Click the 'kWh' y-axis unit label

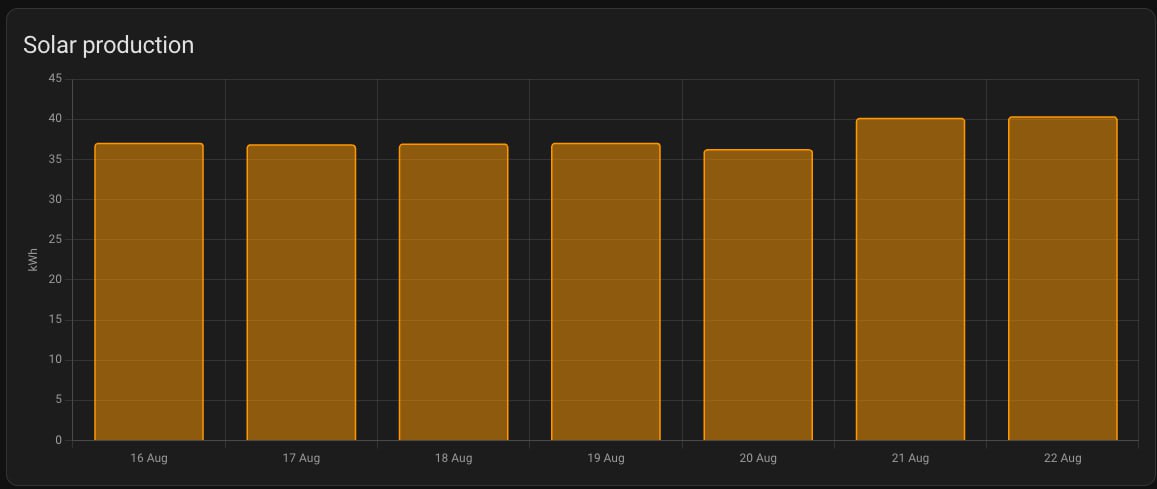[34, 260]
